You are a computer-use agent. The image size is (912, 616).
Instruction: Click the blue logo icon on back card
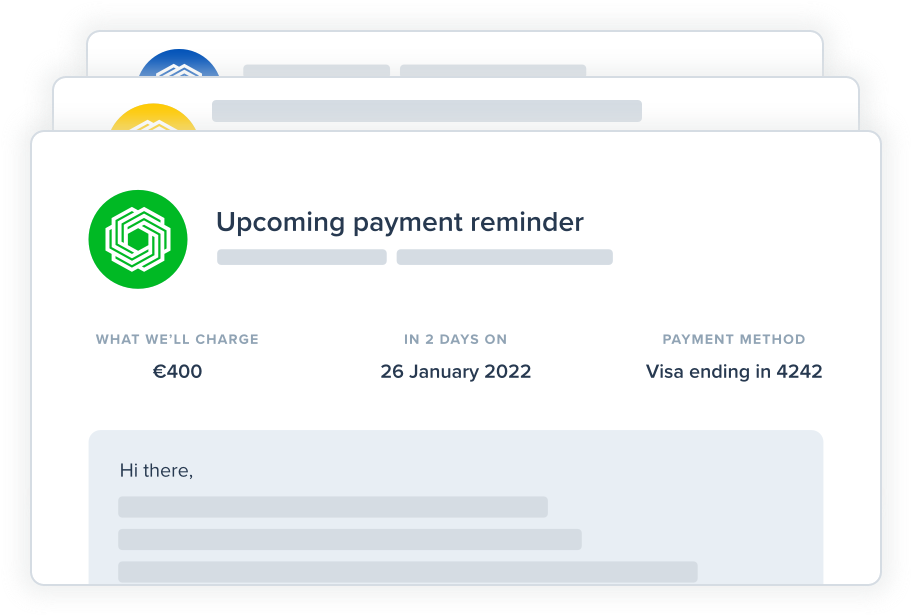[x=179, y=63]
